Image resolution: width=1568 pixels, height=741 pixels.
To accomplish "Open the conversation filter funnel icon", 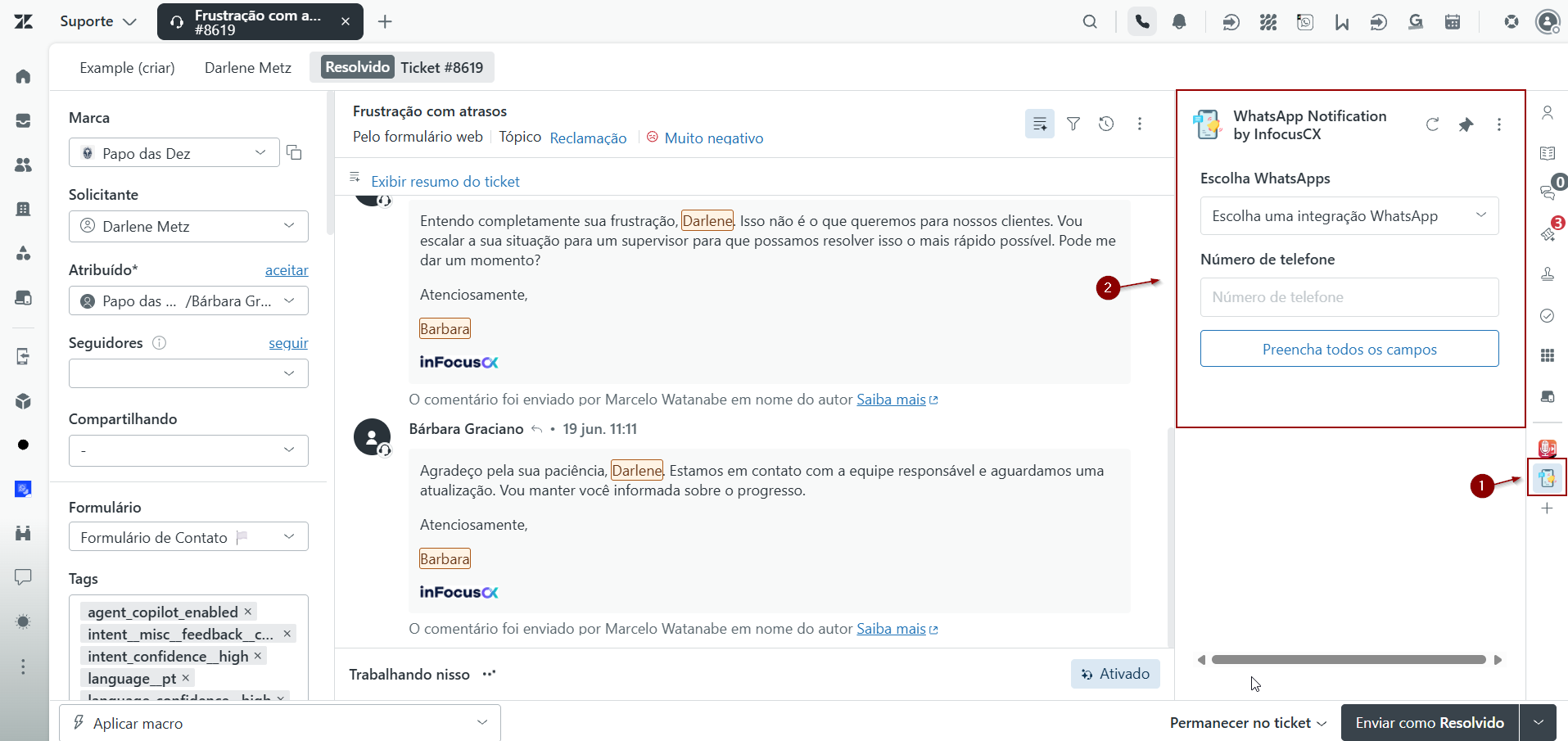I will [1073, 124].
